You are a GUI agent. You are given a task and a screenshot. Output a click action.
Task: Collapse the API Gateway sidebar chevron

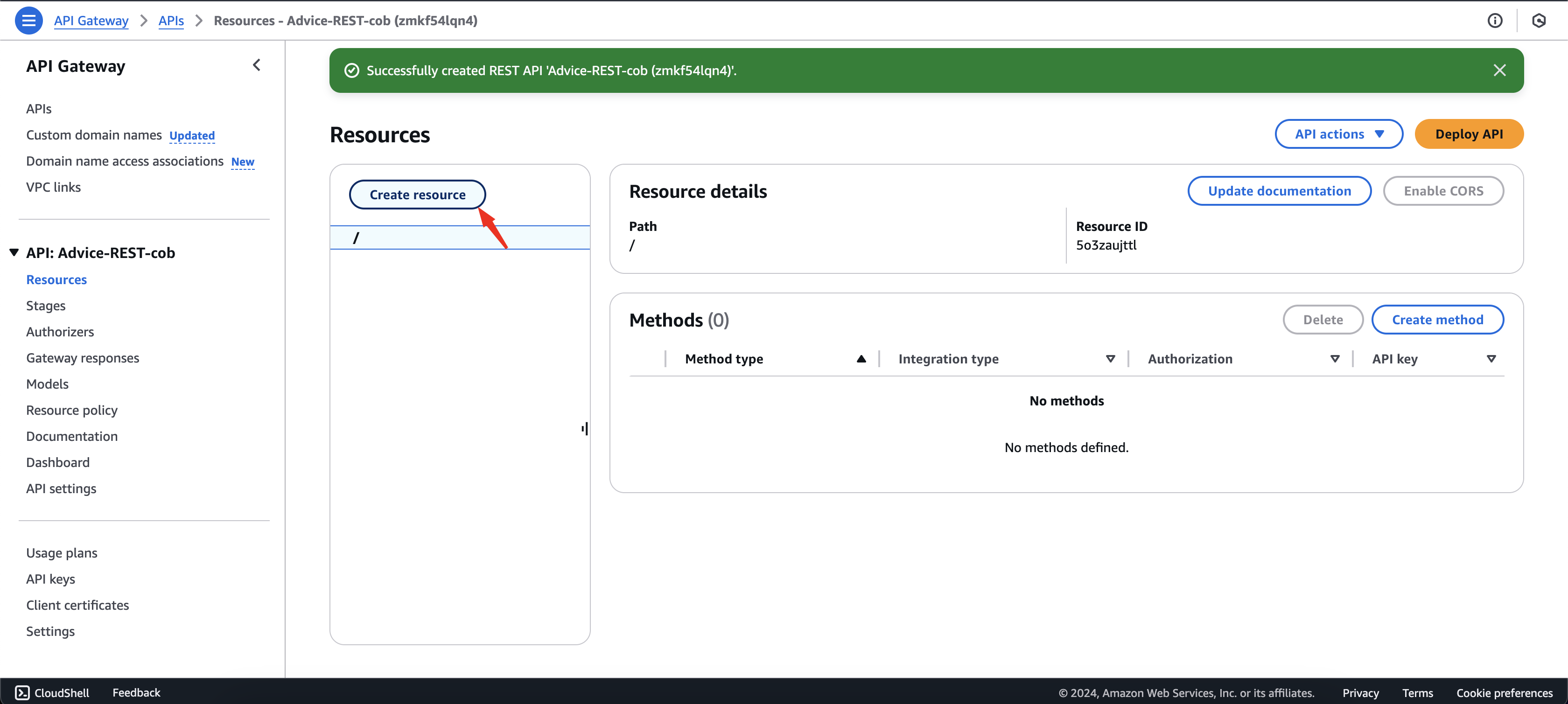pos(256,65)
